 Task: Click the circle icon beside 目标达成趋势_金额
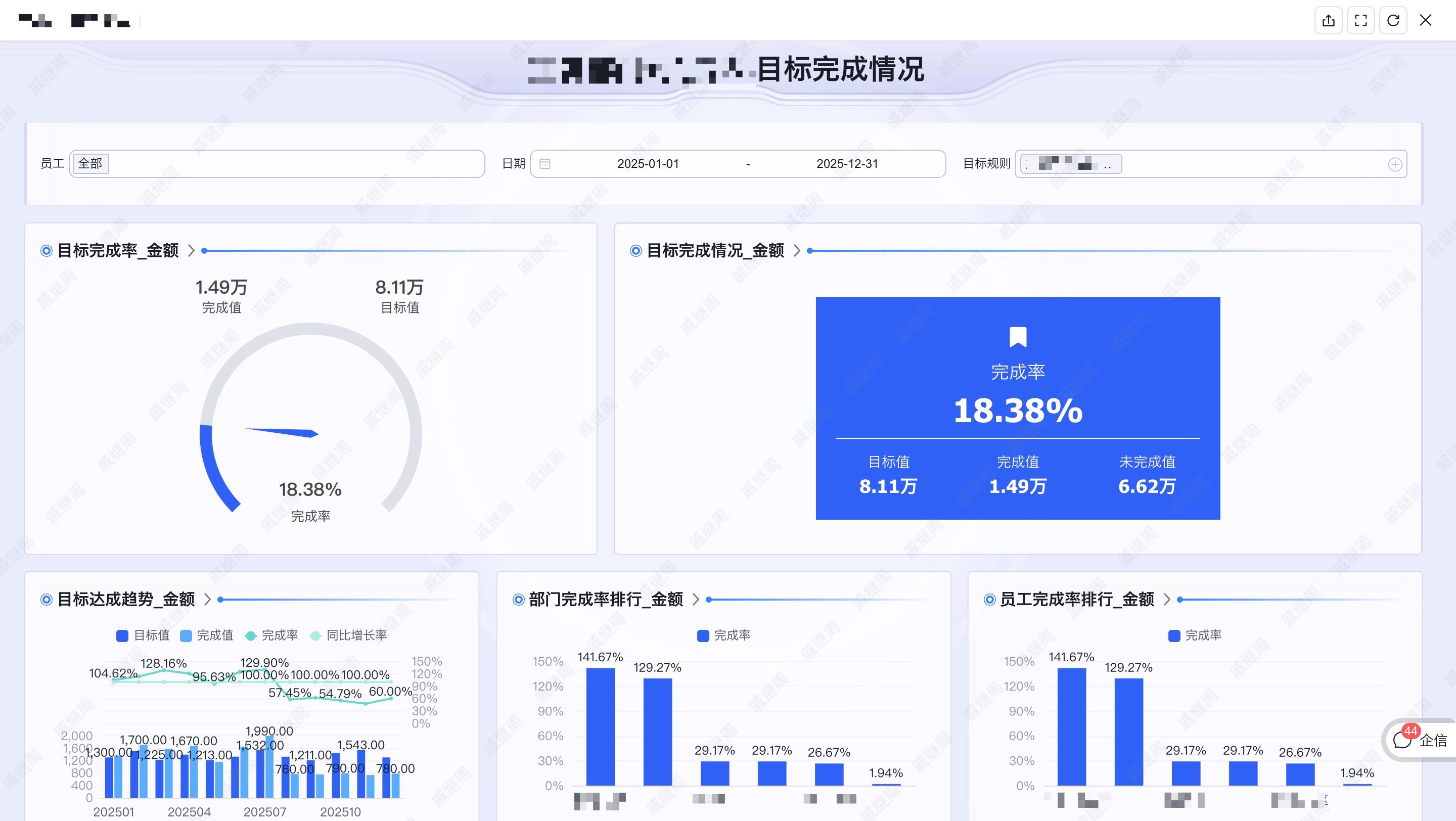point(47,600)
